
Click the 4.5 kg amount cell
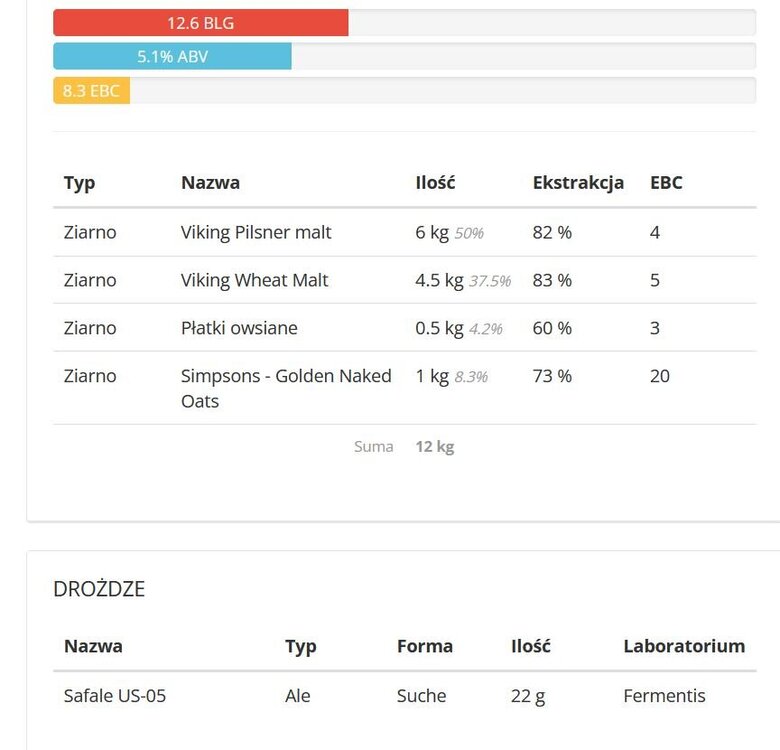(x=439, y=280)
